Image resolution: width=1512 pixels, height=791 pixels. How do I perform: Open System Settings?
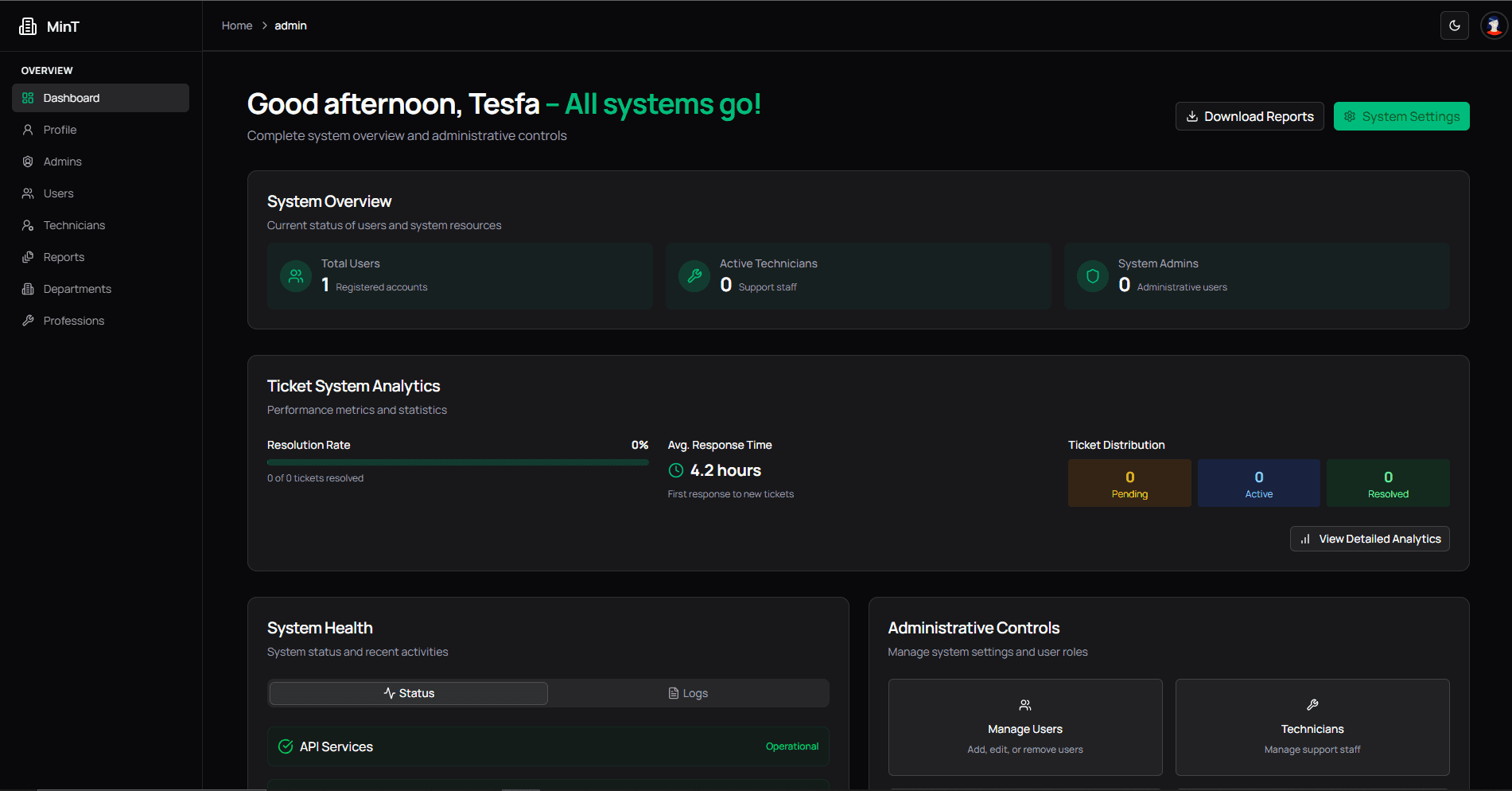tap(1401, 116)
